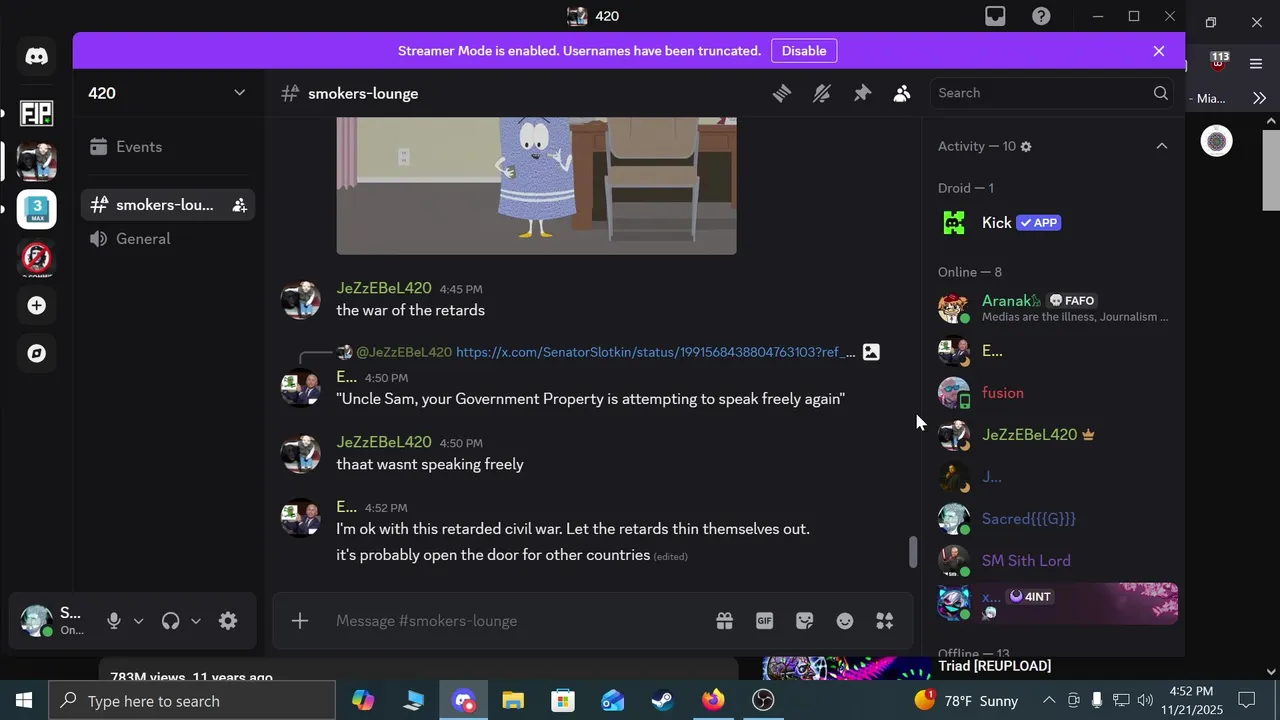Select the FIP server icon
Viewport: 1280px width, 720px height.
click(37, 113)
